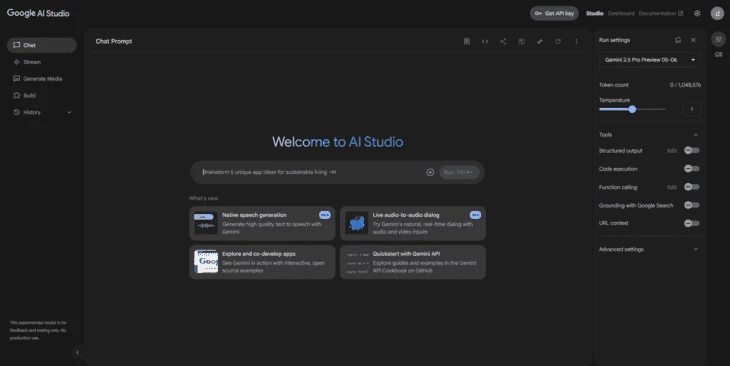Select Generate Media in the left sidebar
Image resolution: width=730 pixels, height=366 pixels.
coord(42,79)
